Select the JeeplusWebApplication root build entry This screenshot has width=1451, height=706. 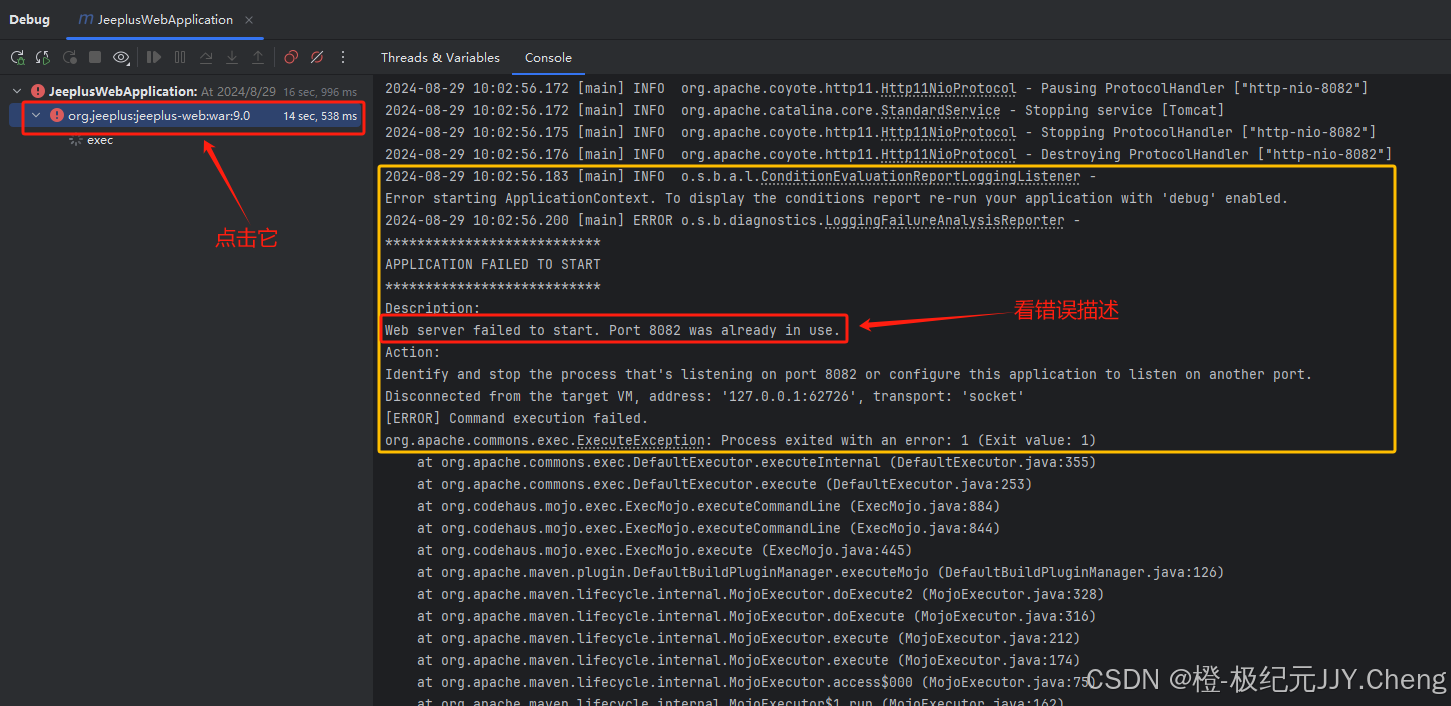[123, 91]
